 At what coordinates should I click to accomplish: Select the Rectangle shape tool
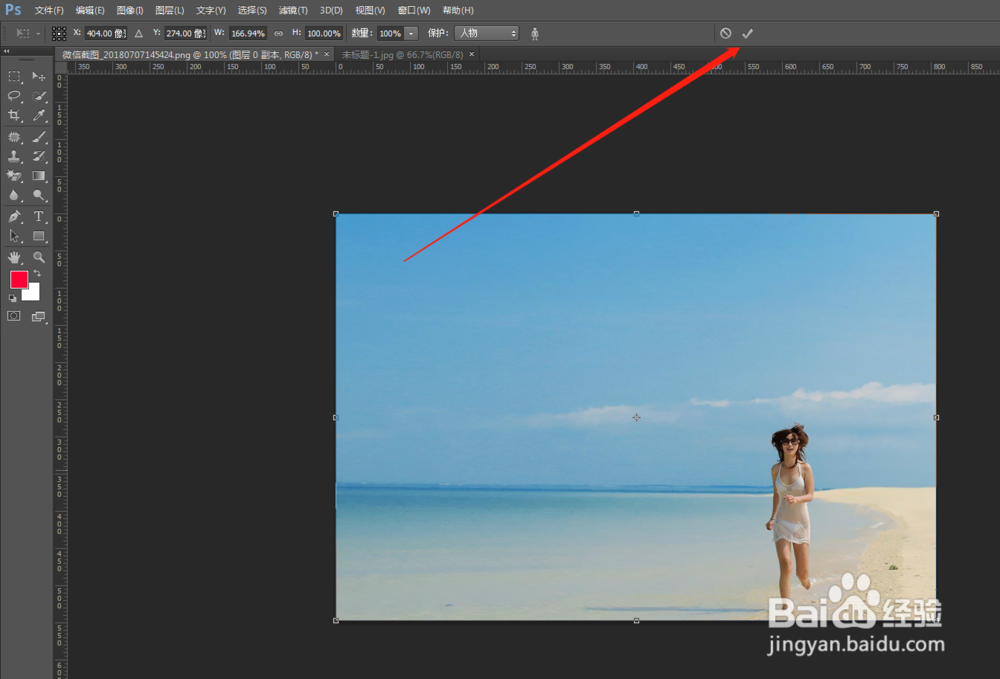(x=39, y=237)
